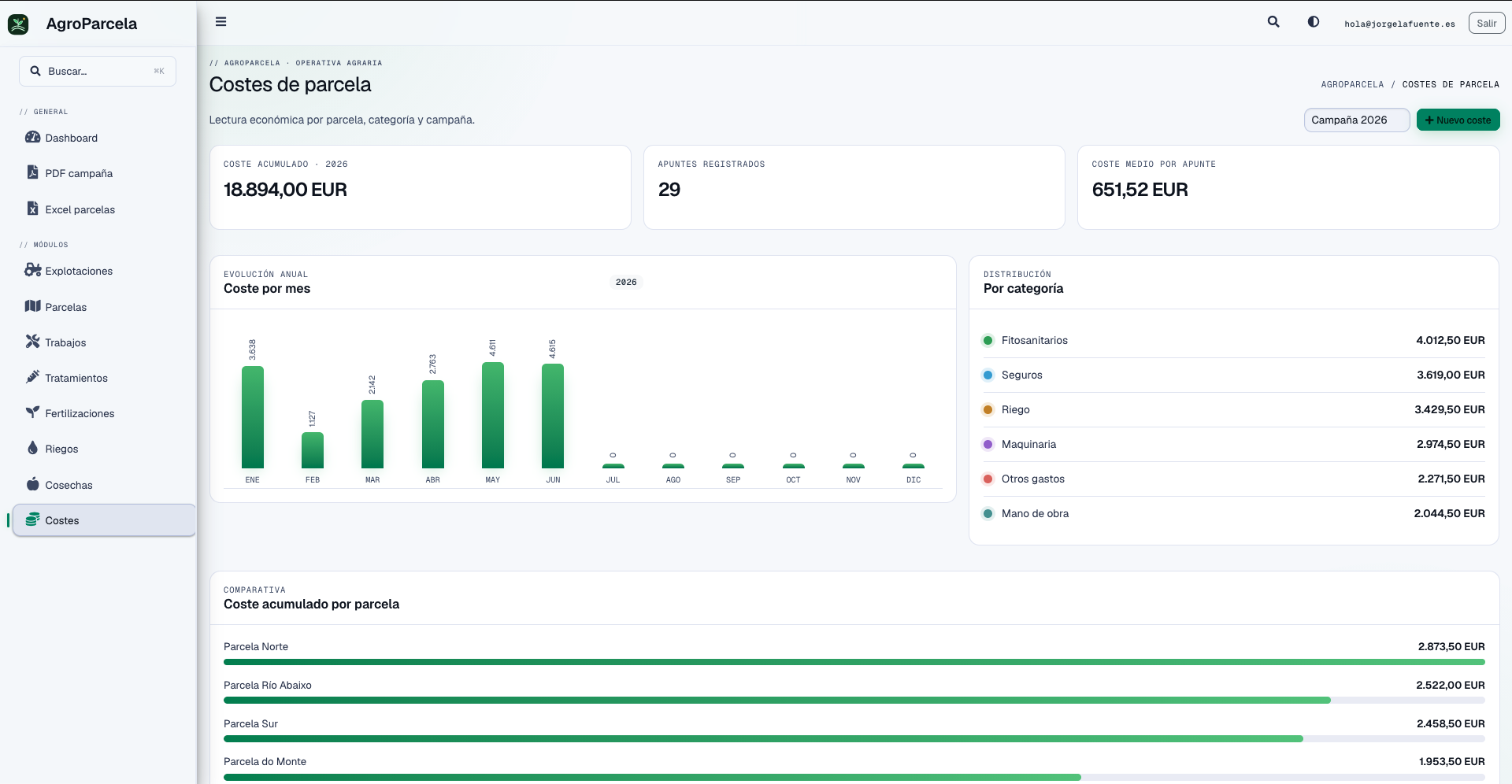This screenshot has height=784, width=1512.
Task: Click the AgroParcela logo icon
Action: click(x=18, y=24)
